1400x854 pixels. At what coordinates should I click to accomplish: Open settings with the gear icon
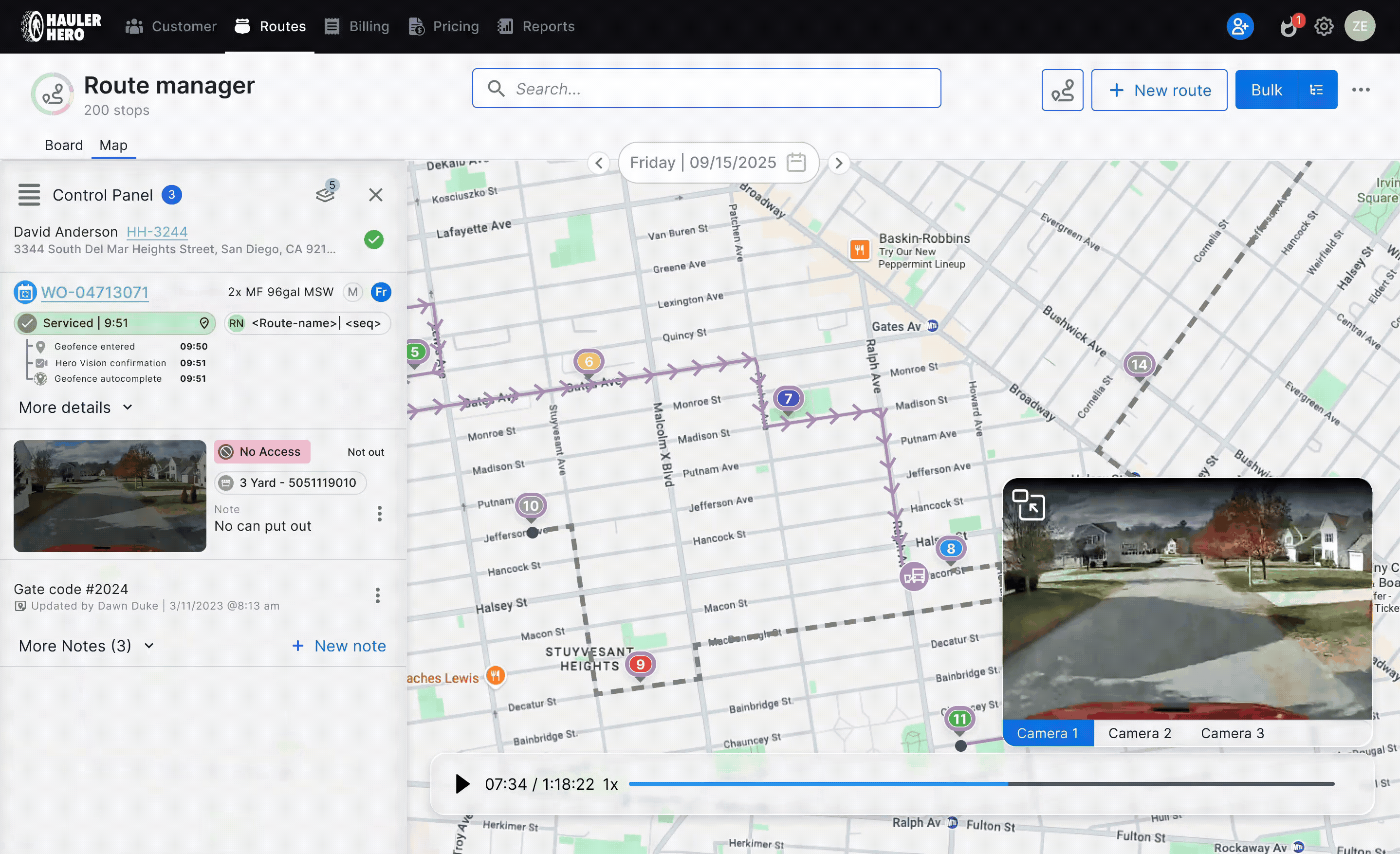[x=1324, y=26]
